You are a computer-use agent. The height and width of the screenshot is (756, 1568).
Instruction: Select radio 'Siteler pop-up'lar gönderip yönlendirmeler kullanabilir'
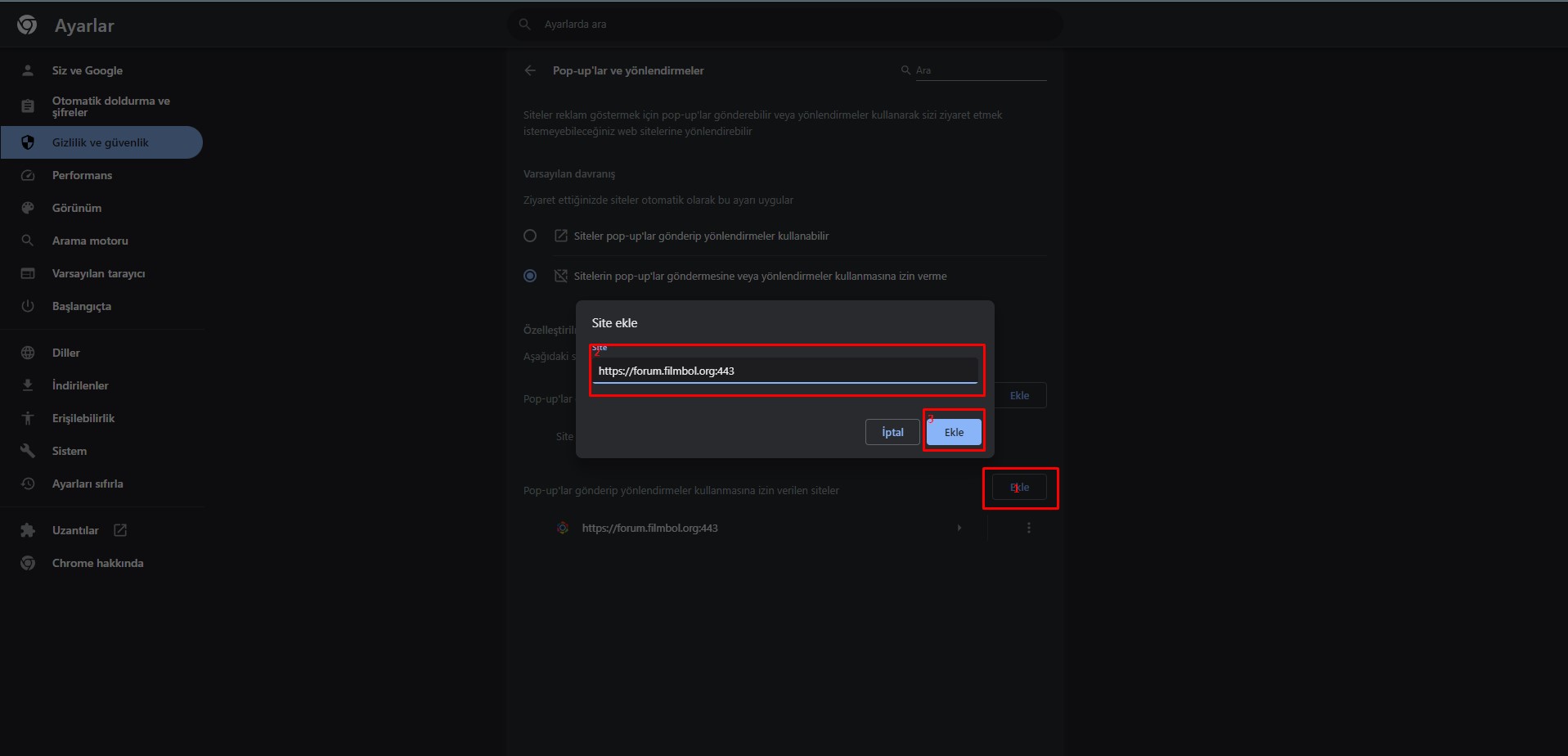530,236
